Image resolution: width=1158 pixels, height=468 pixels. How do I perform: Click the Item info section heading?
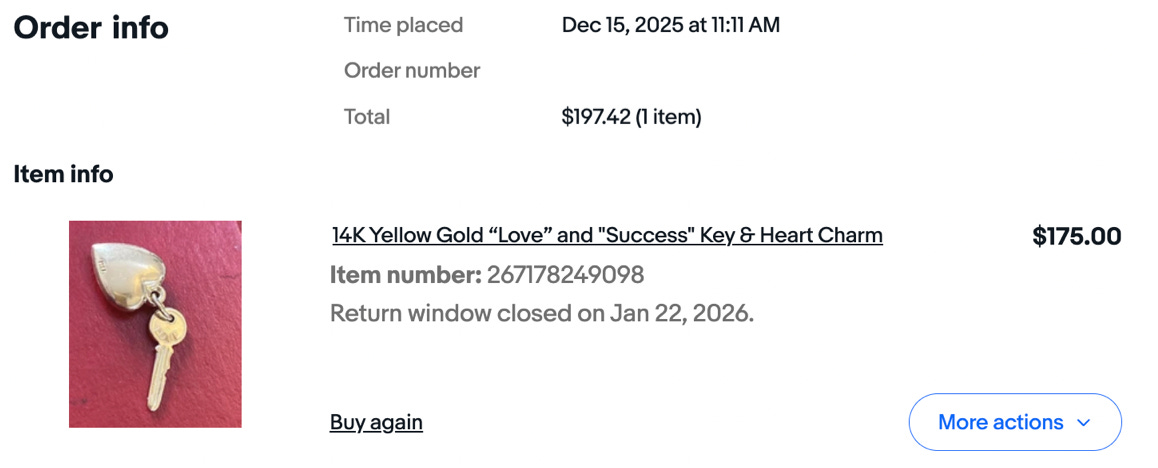63,175
